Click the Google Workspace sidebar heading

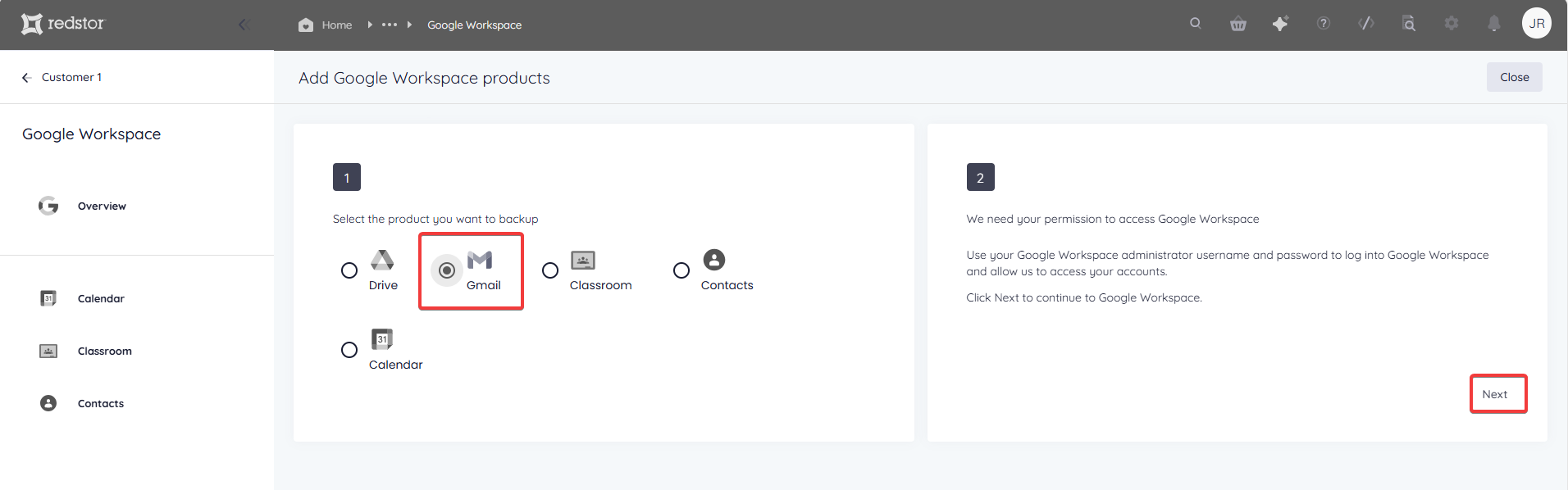pyautogui.click(x=92, y=134)
